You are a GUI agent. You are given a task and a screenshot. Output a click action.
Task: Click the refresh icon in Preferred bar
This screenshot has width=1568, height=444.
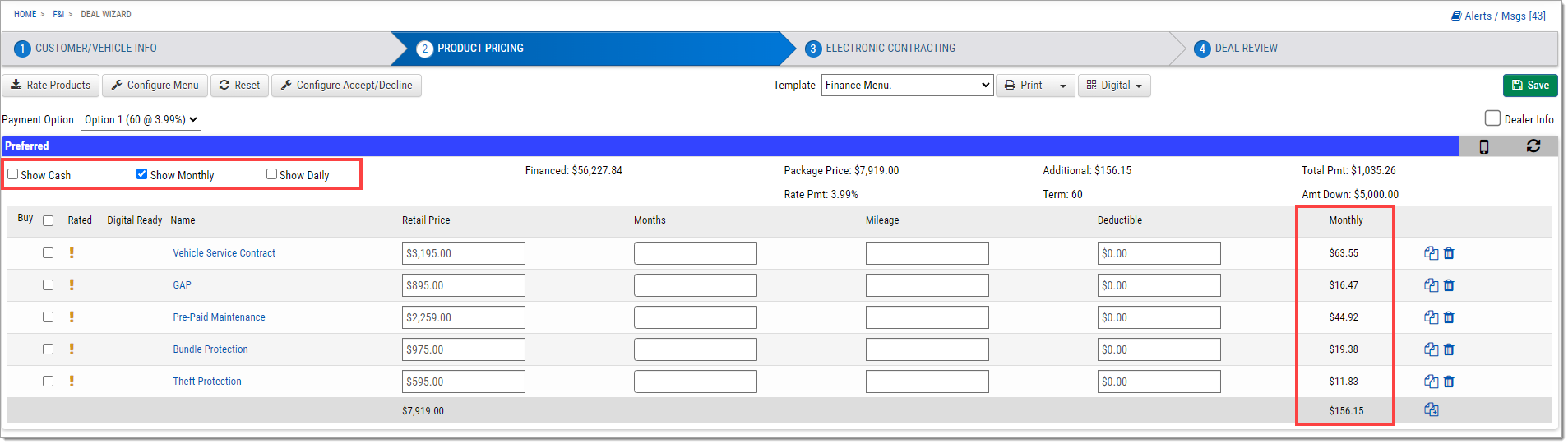click(x=1533, y=146)
